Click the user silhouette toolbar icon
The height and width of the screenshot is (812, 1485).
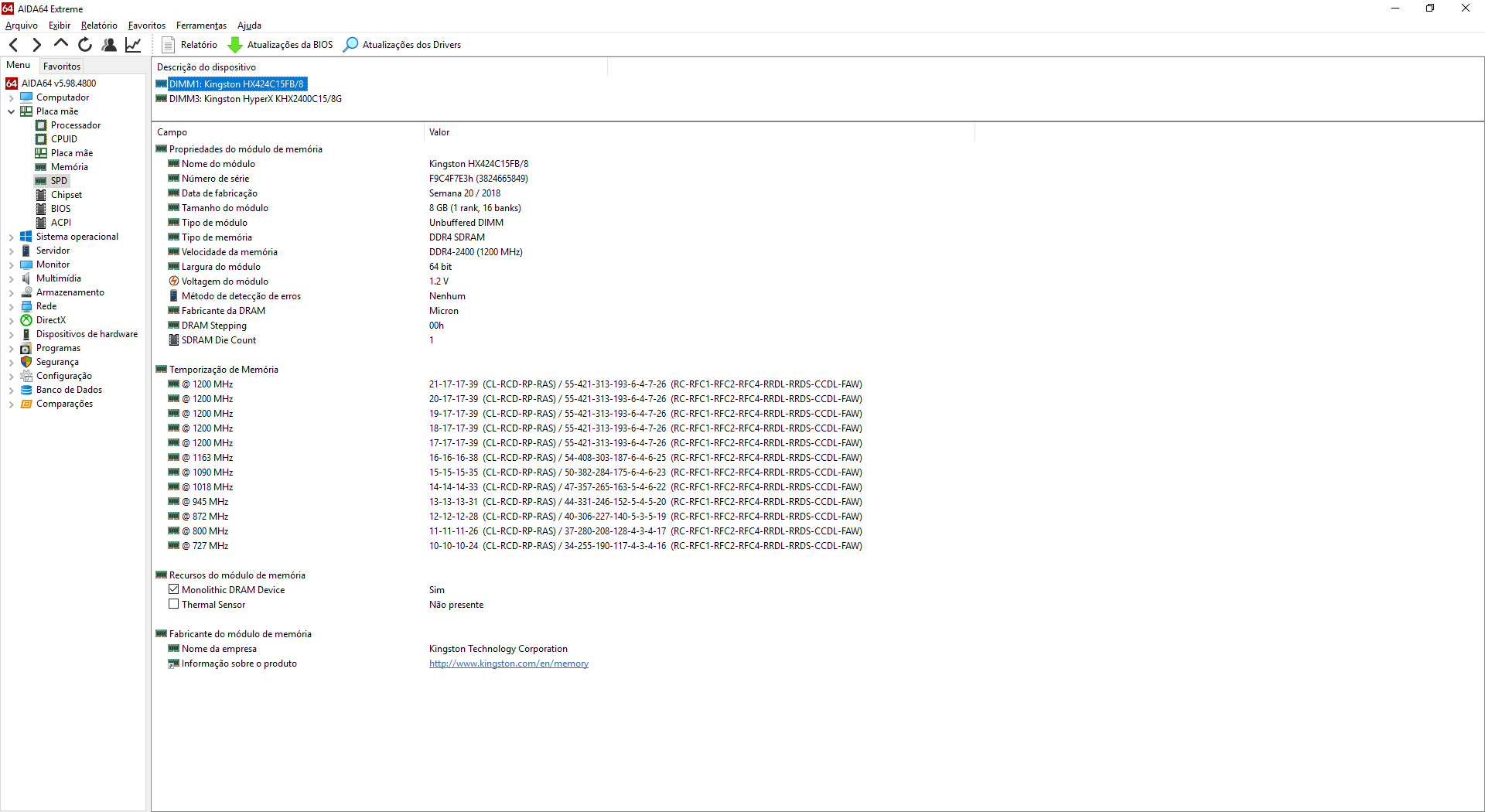click(x=109, y=45)
